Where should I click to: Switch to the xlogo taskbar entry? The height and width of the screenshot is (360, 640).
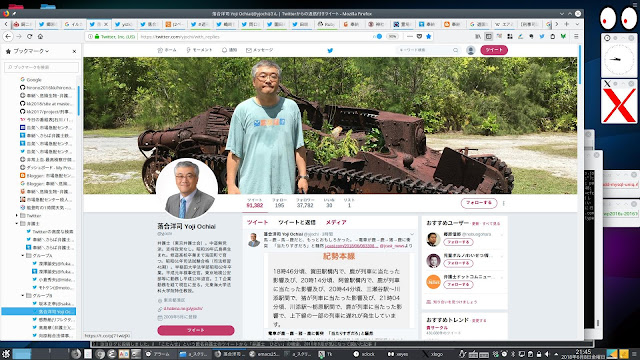click(x=433, y=354)
